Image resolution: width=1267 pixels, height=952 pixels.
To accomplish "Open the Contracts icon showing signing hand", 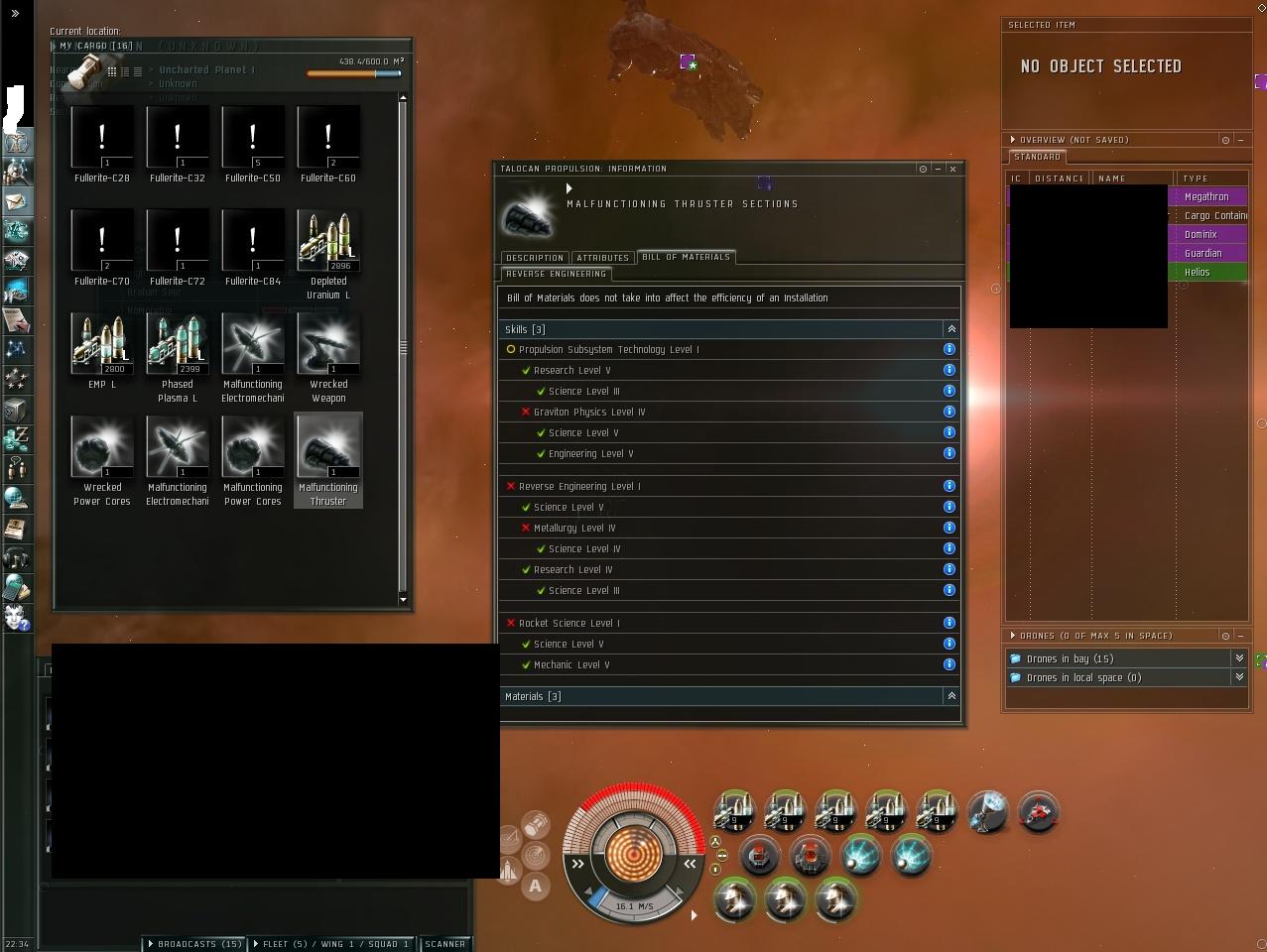I will coord(16,320).
